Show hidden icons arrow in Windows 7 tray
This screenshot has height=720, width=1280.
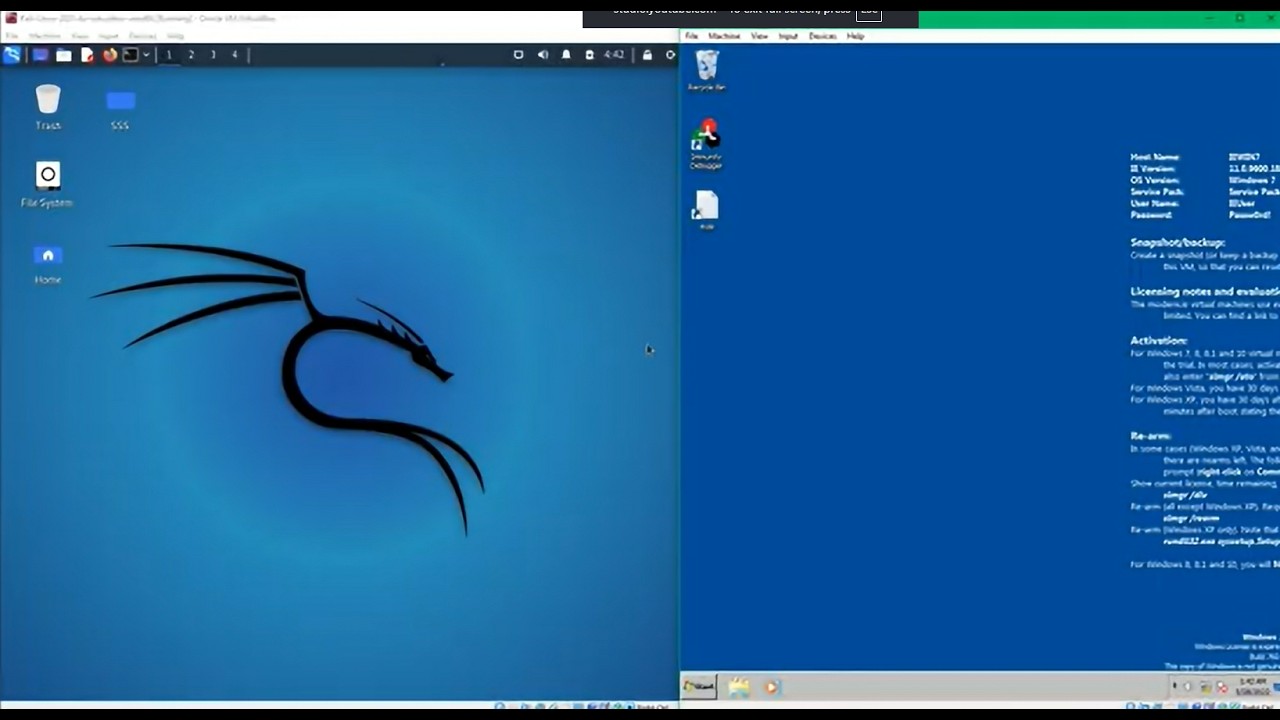coord(1174,687)
